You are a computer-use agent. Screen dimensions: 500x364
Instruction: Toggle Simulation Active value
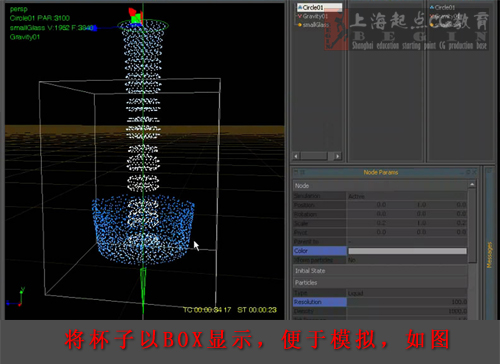(407, 196)
